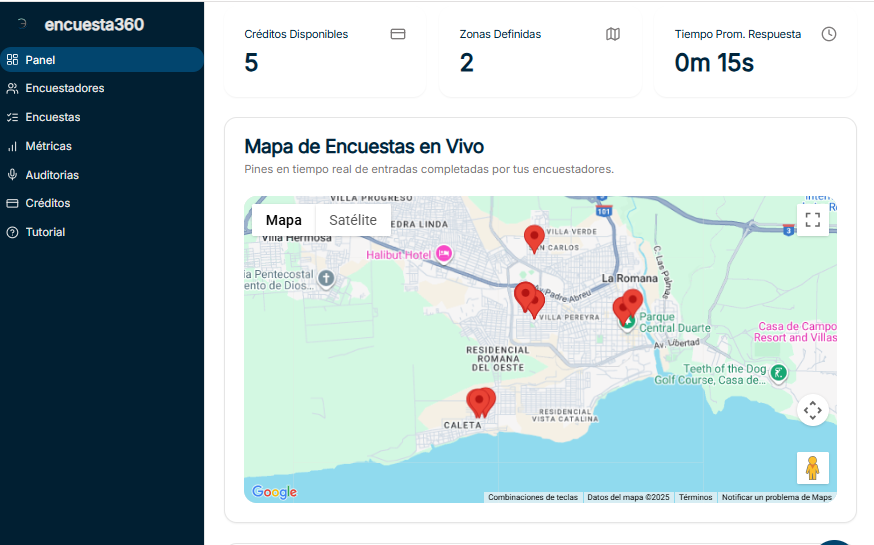This screenshot has width=874, height=545.
Task: Switch map to Satélite view
Action: click(x=353, y=220)
